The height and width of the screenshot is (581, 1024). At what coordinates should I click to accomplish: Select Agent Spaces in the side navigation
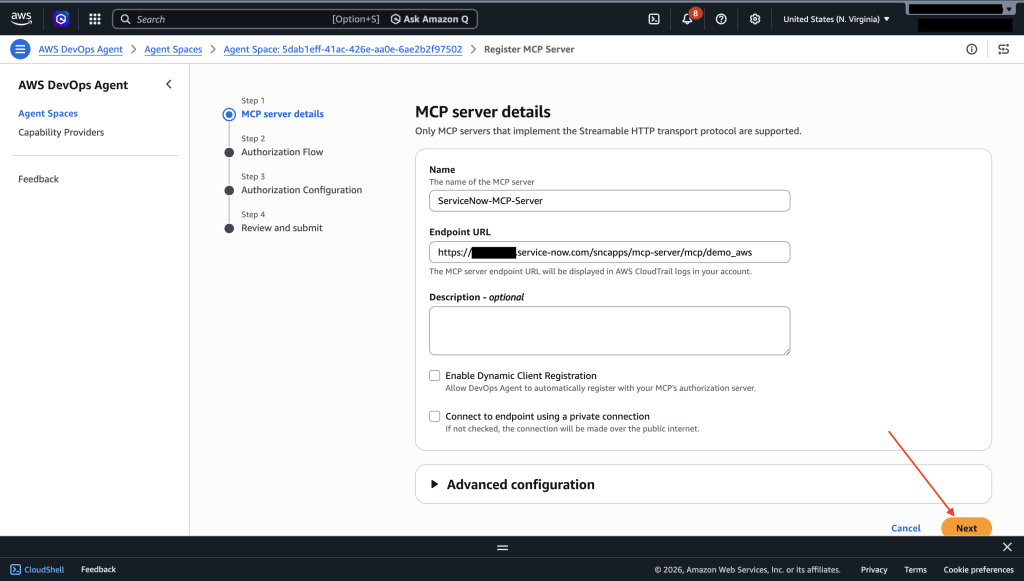(x=48, y=113)
